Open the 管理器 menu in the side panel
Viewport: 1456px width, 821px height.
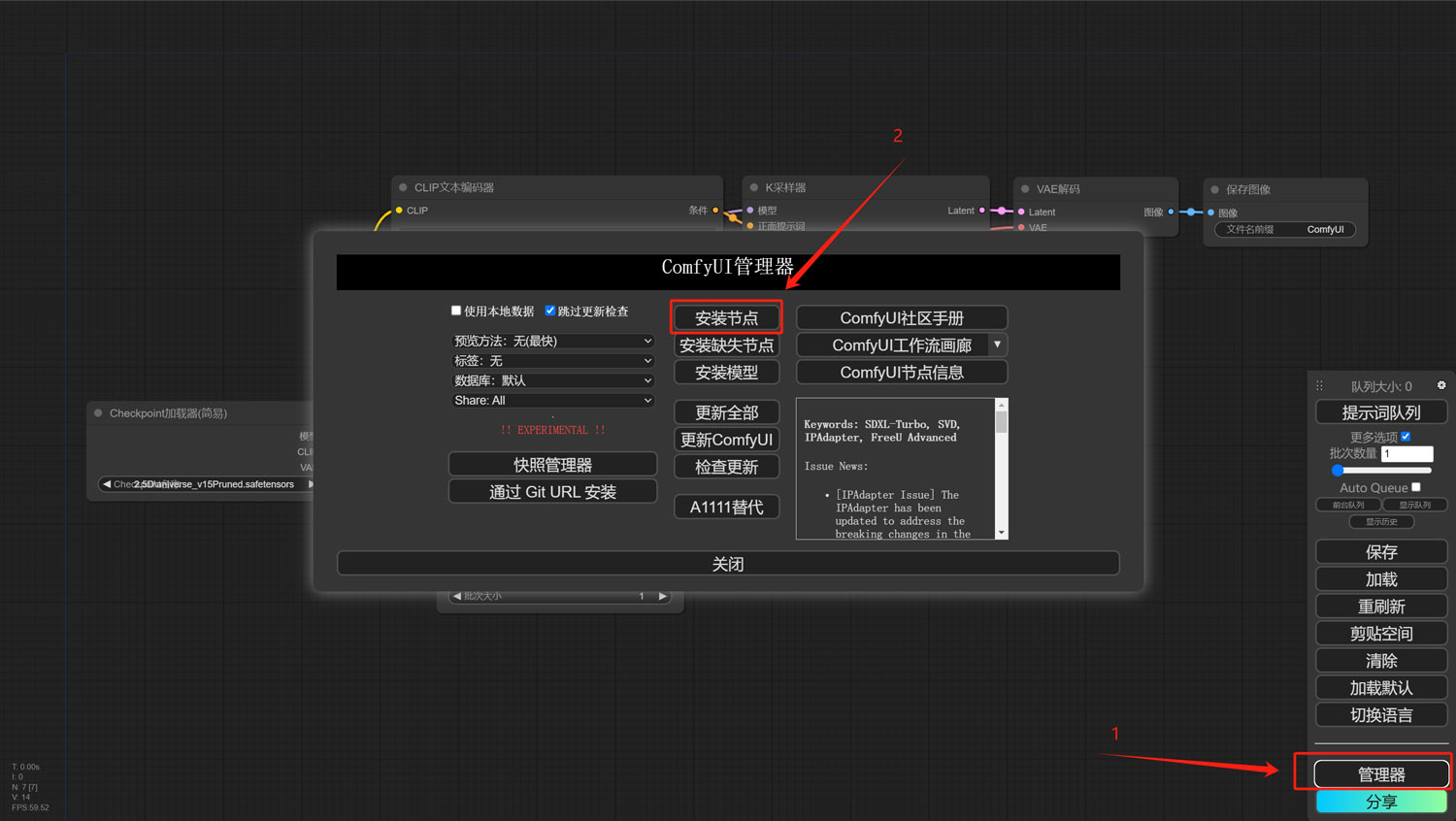coord(1381,774)
